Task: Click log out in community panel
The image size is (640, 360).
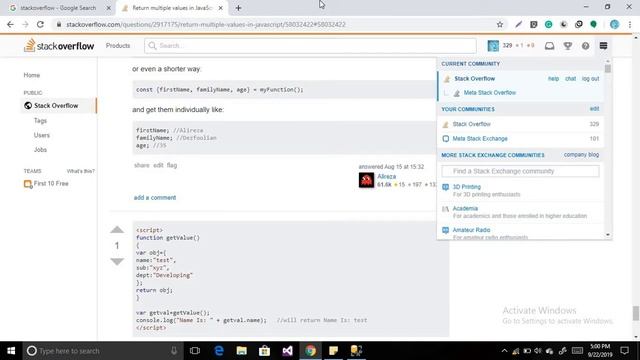Action: pyautogui.click(x=591, y=78)
